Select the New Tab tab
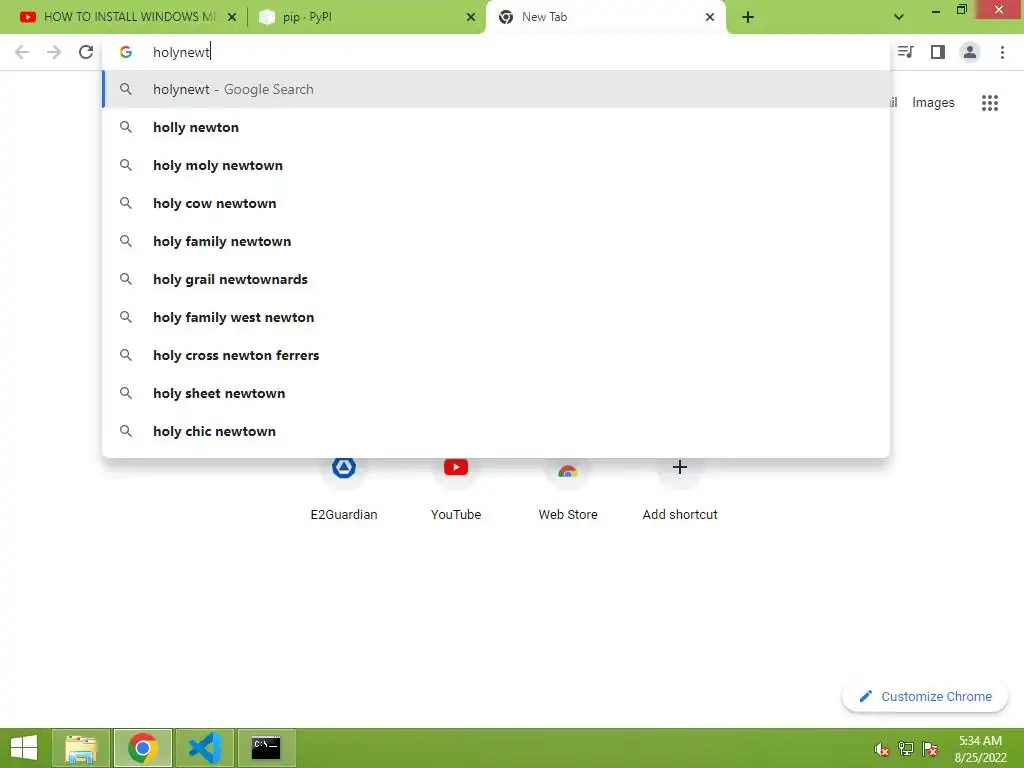Image resolution: width=1024 pixels, height=768 pixels. [x=606, y=17]
